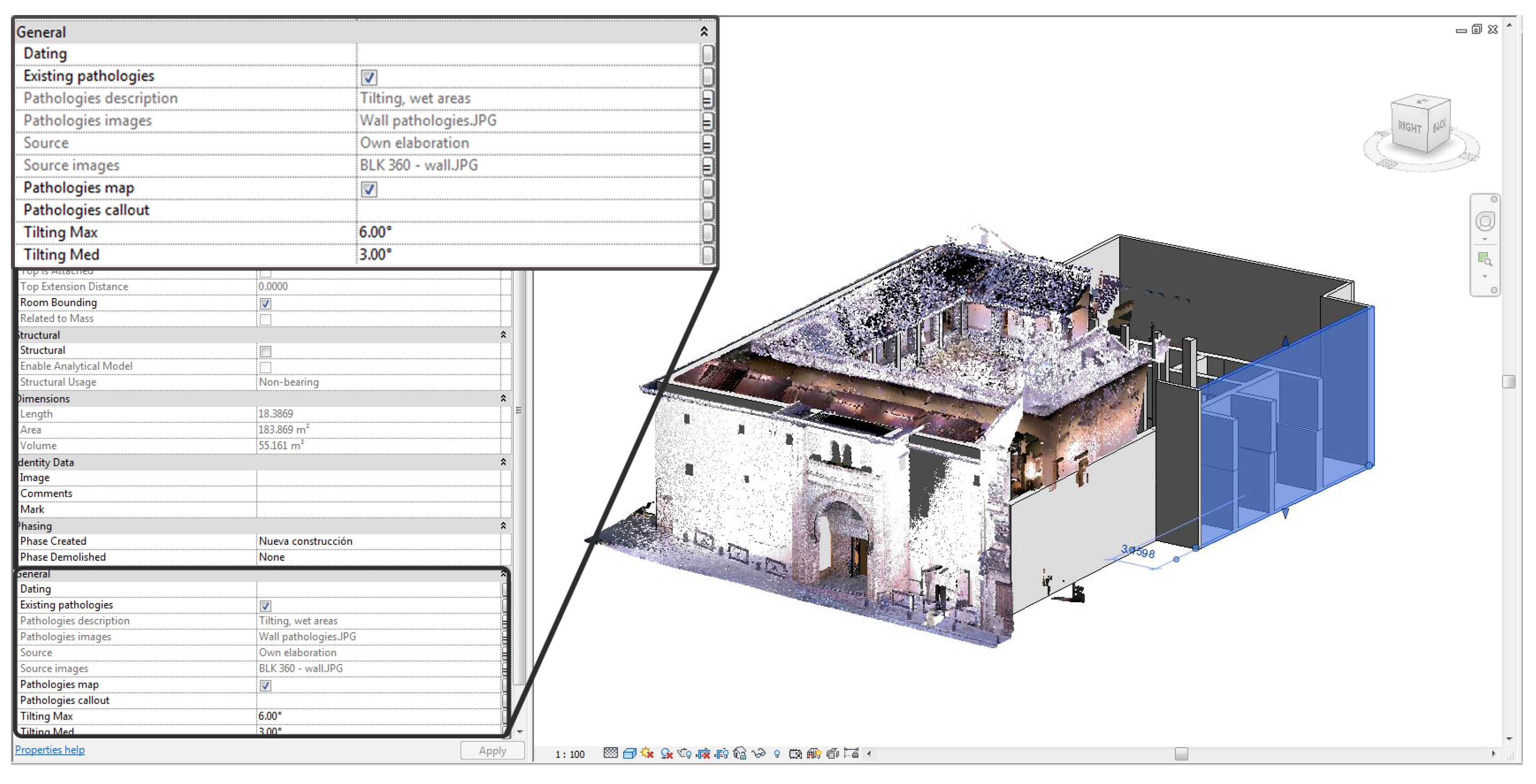Open the Properties help link
Screen dimensions: 1536x784
tap(50, 750)
